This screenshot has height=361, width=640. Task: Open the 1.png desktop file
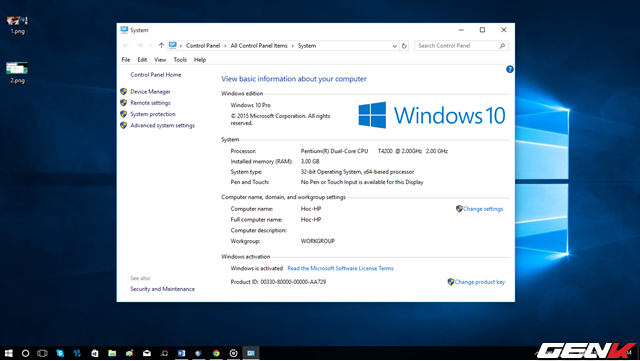[17, 25]
